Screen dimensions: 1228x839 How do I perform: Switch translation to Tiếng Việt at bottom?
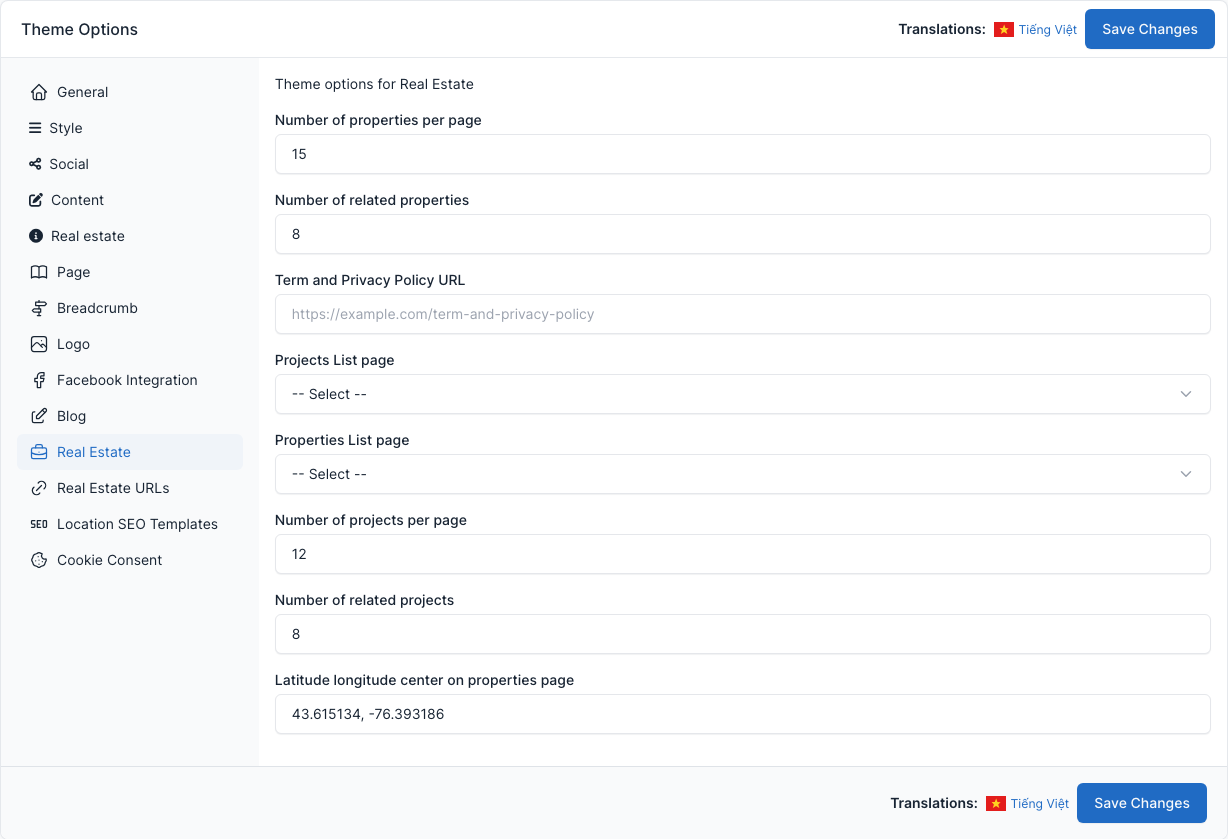1040,804
